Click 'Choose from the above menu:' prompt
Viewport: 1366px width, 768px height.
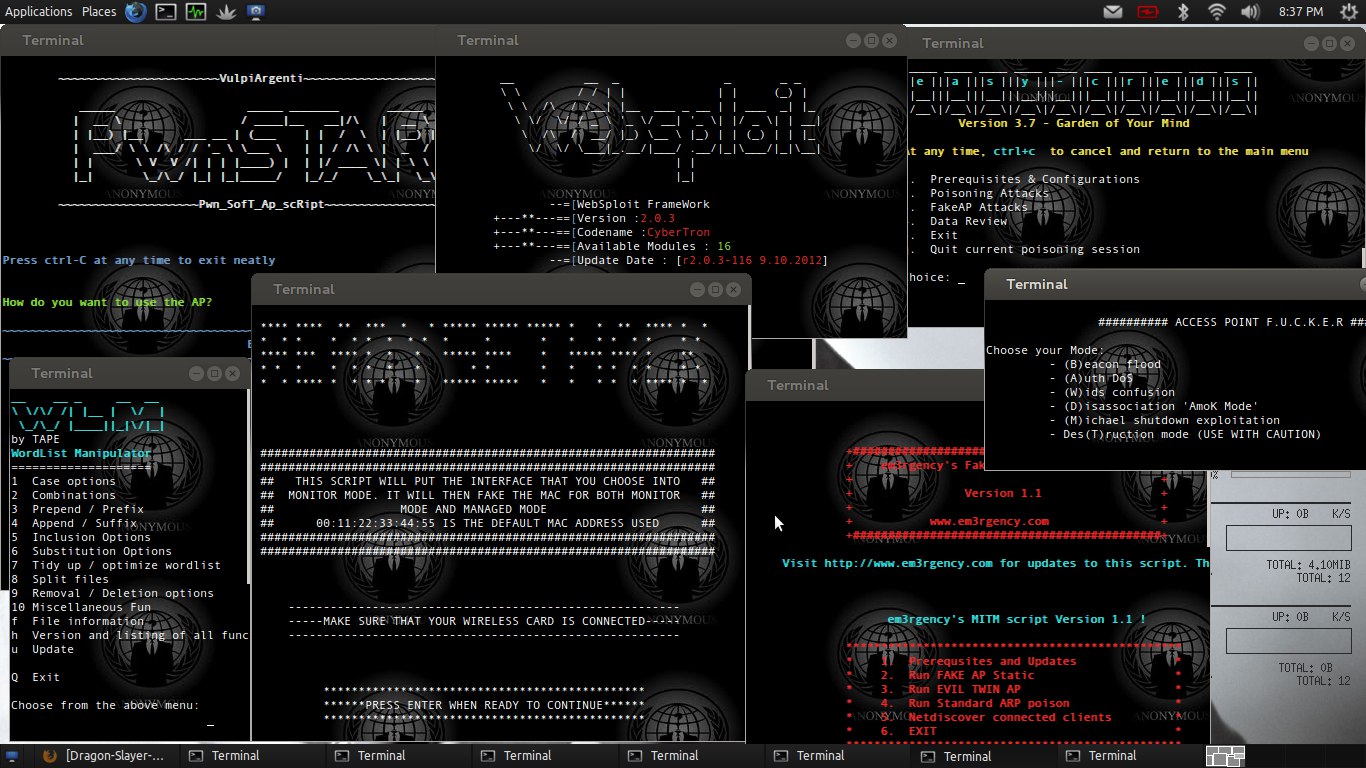tap(105, 705)
